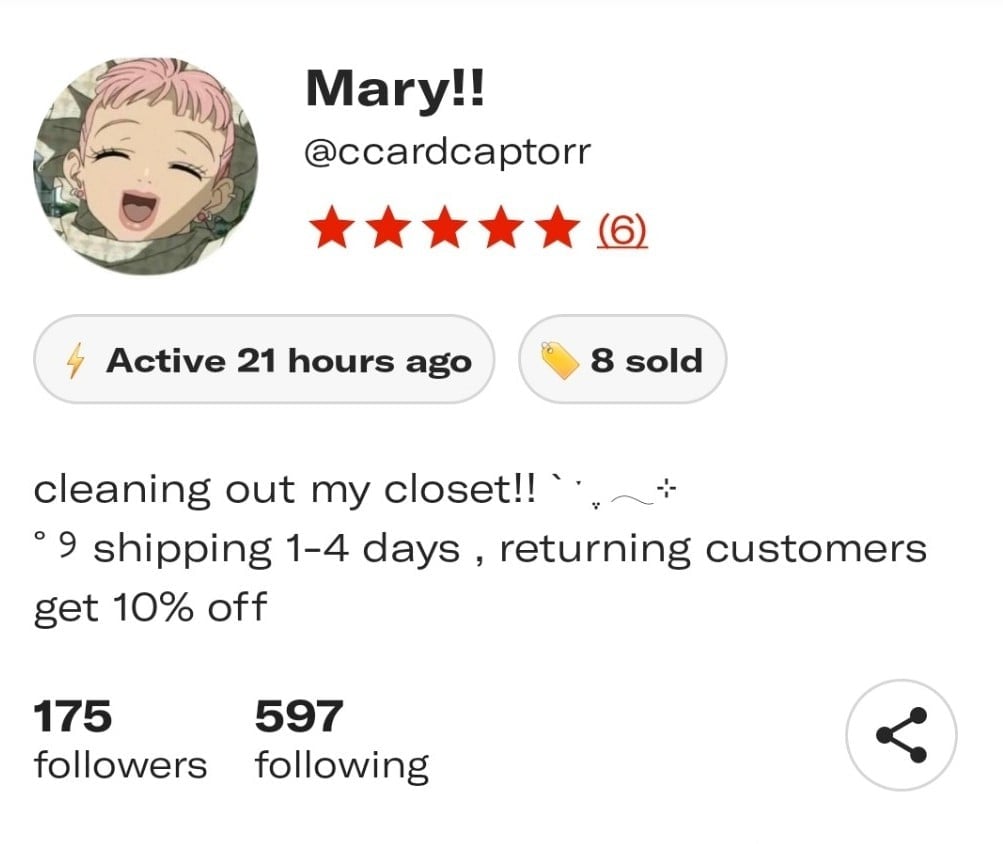
Task: Select the Mary!! display name
Action: click(x=395, y=89)
